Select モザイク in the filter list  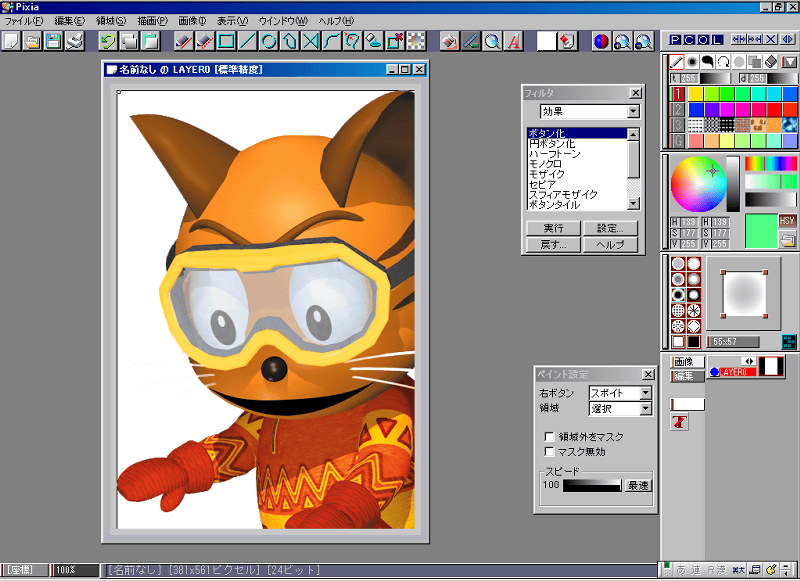577,174
